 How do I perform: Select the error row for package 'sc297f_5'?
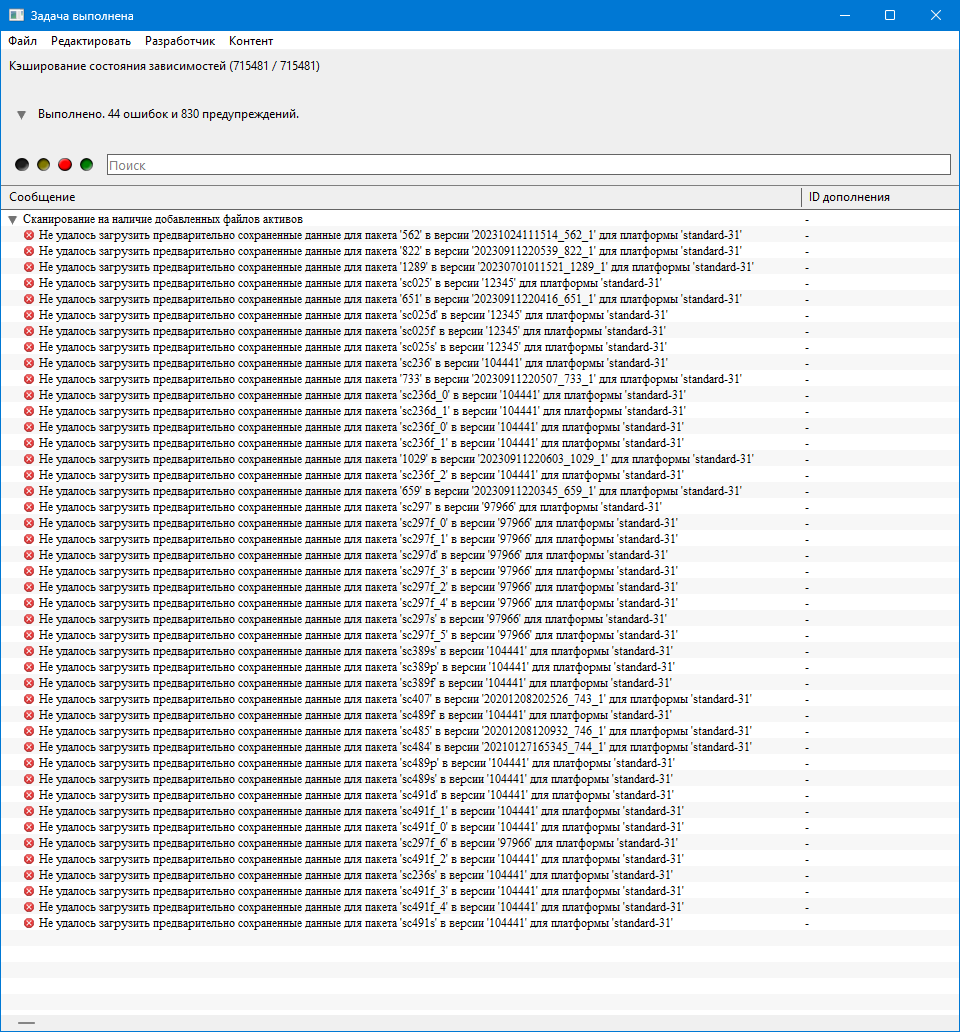[480, 635]
